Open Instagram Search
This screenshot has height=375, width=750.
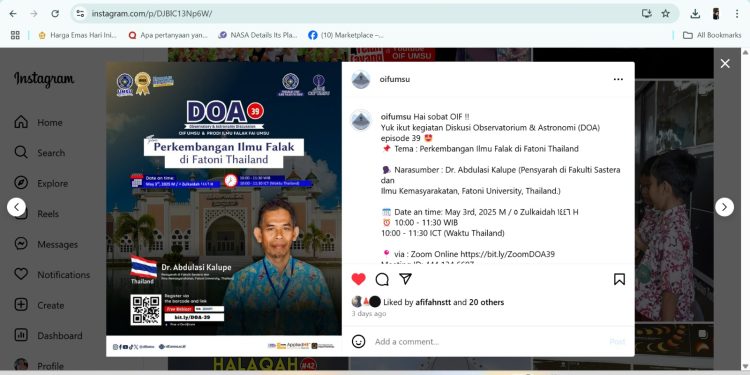(x=40, y=153)
